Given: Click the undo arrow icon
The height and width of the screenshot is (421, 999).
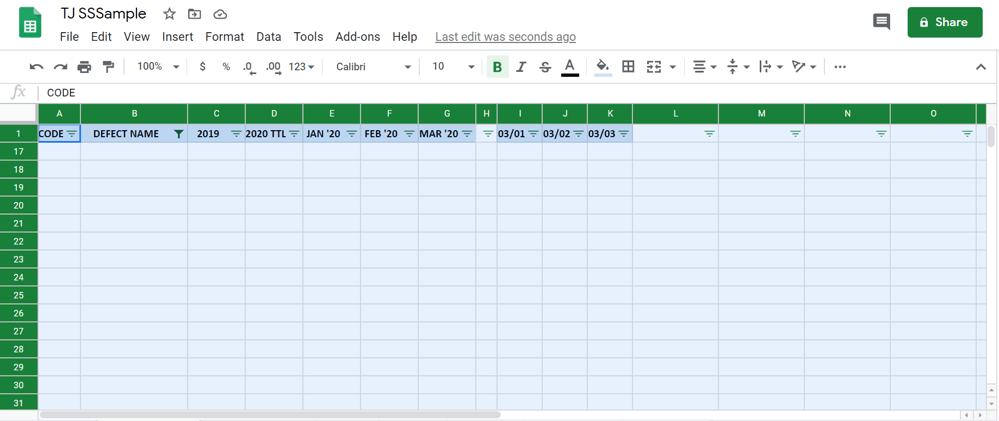Looking at the screenshot, I should tap(36, 67).
